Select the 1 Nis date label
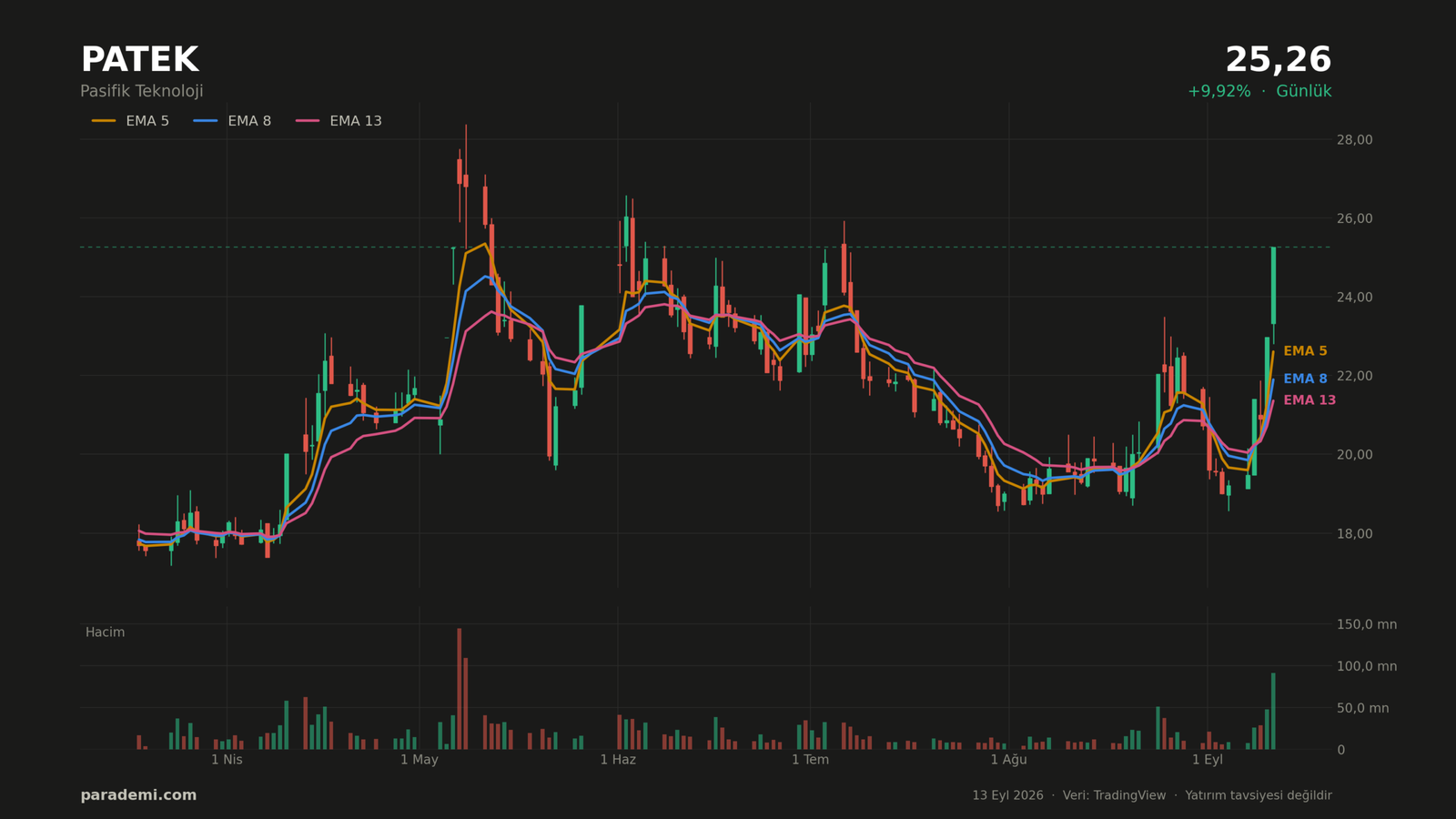The image size is (1456, 819). 227,760
